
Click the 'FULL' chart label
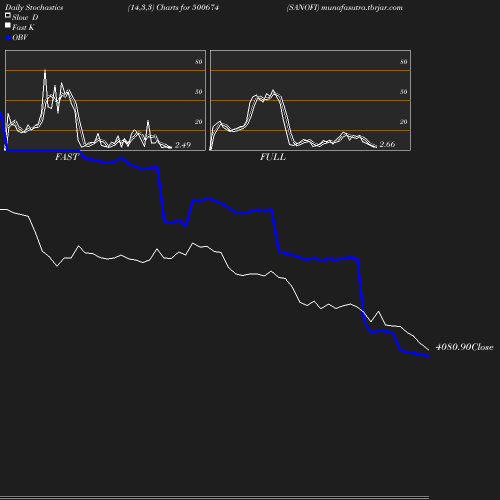click(x=273, y=157)
